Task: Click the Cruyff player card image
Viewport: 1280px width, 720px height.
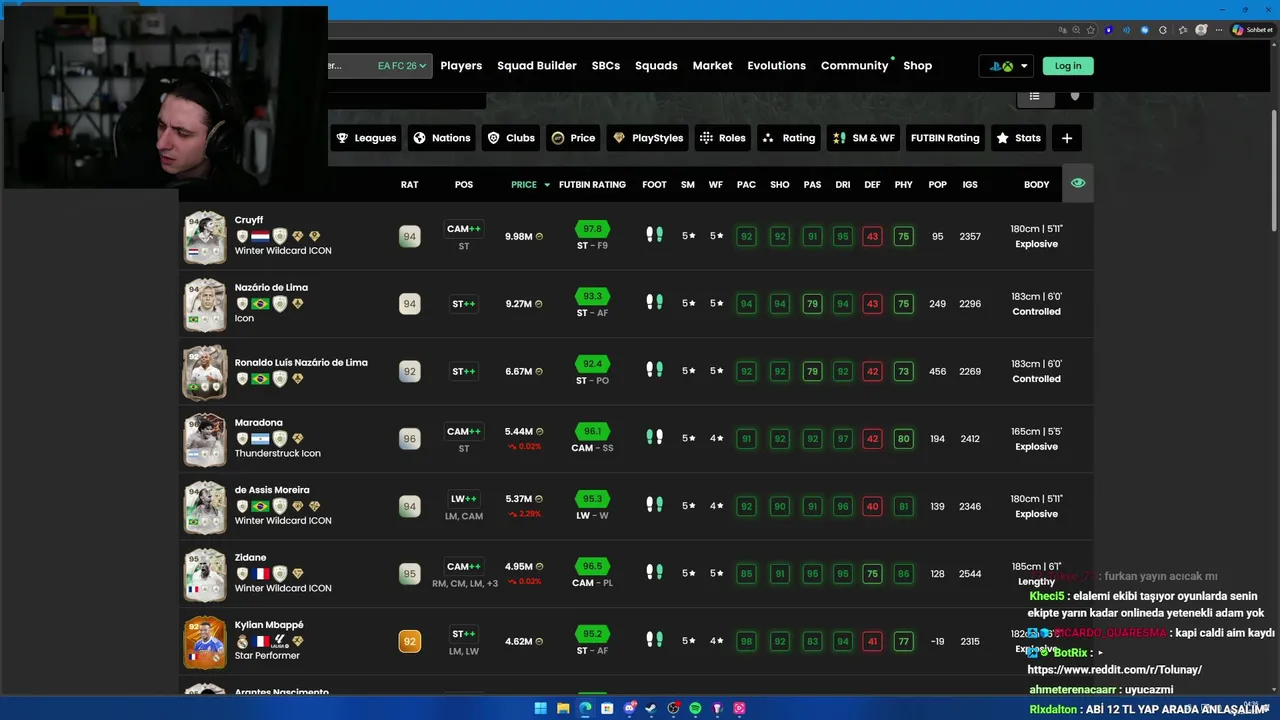Action: 205,237
